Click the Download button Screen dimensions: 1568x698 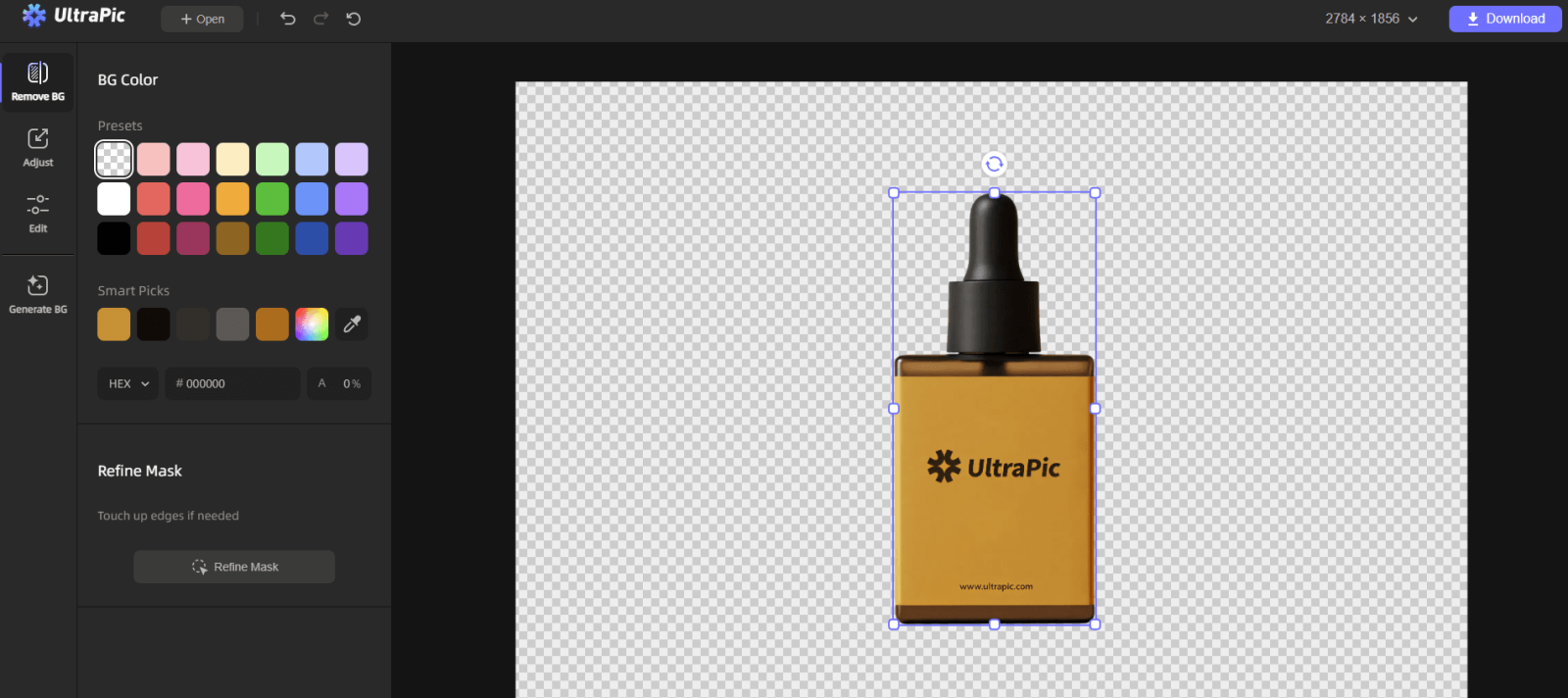click(1504, 19)
